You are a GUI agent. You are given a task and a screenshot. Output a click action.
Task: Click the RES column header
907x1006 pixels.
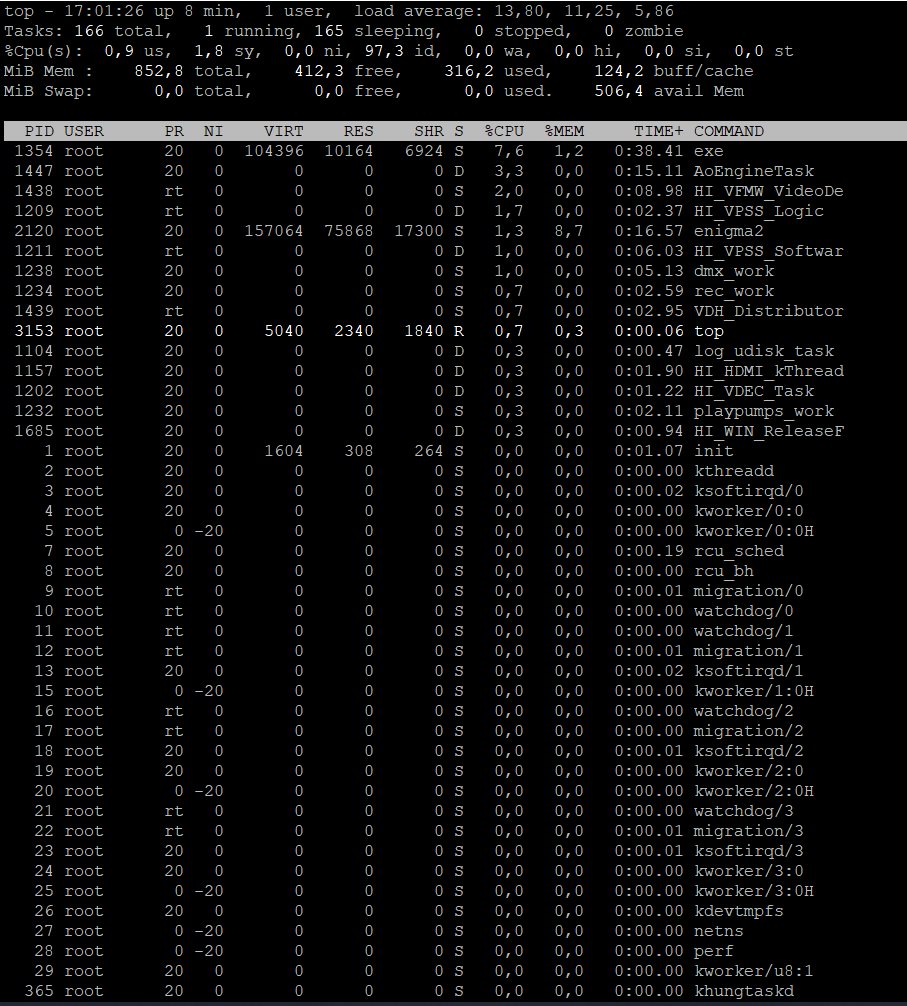358,131
